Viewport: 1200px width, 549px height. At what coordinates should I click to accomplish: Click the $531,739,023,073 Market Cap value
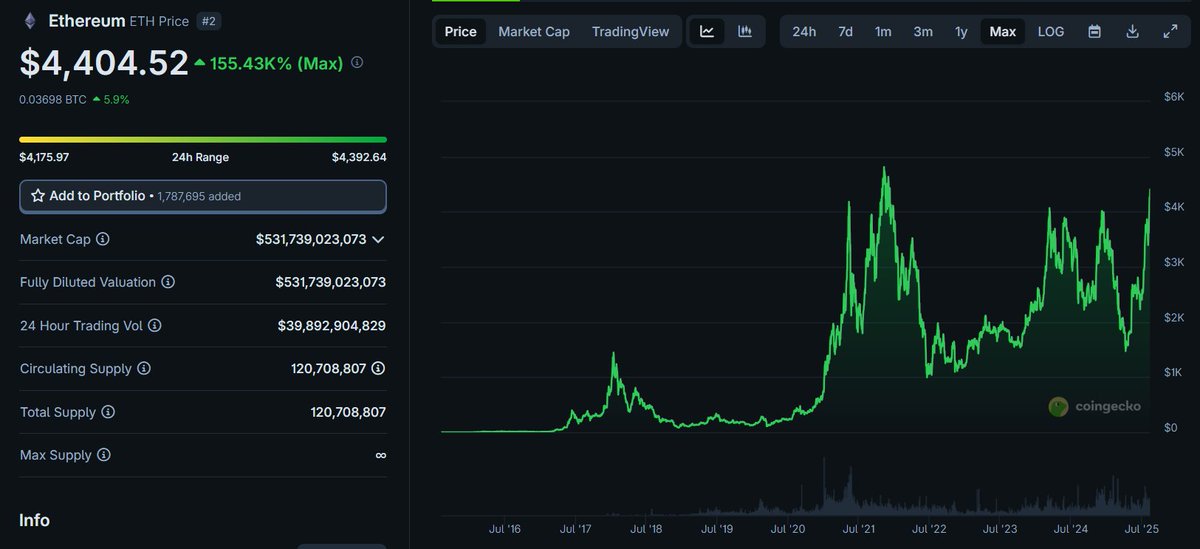click(311, 239)
